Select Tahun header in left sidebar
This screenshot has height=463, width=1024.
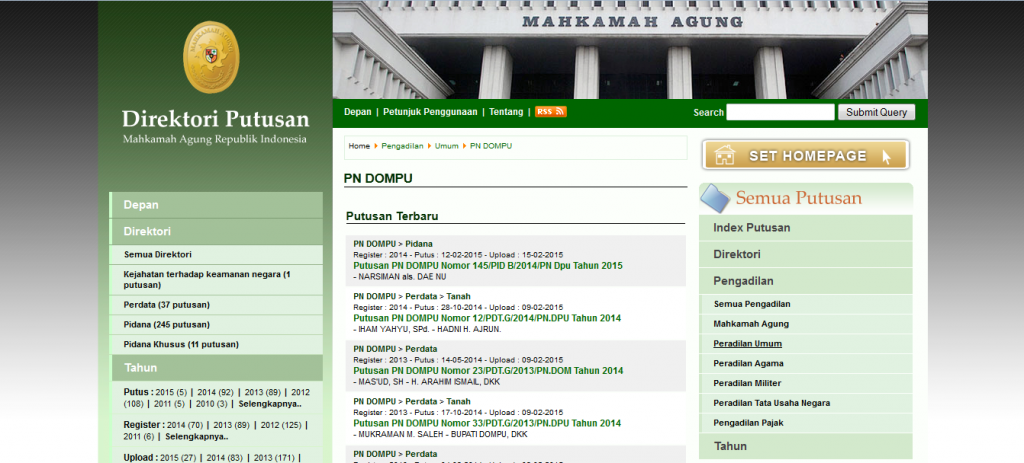(x=217, y=368)
